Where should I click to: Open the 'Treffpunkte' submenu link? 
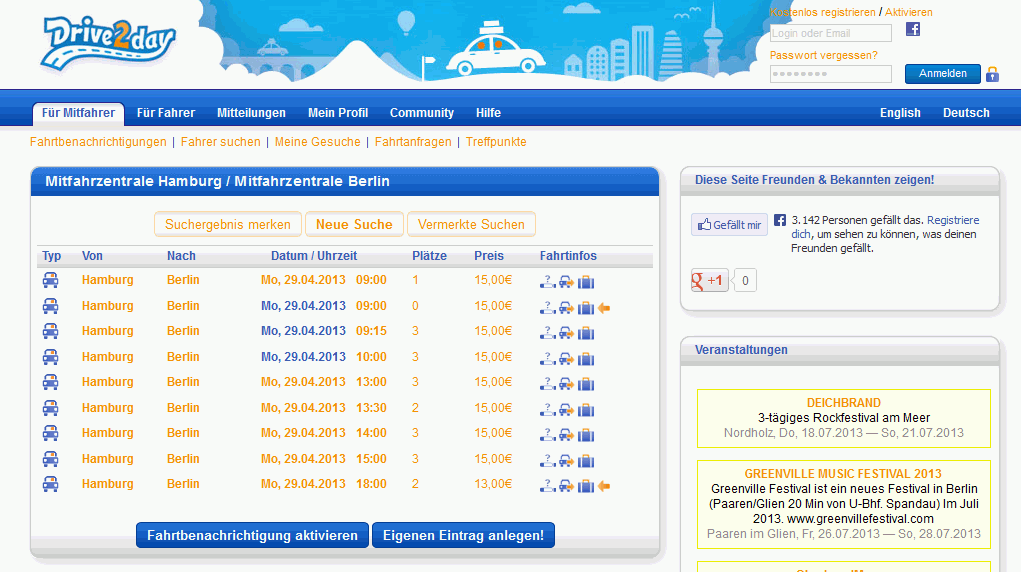point(496,142)
